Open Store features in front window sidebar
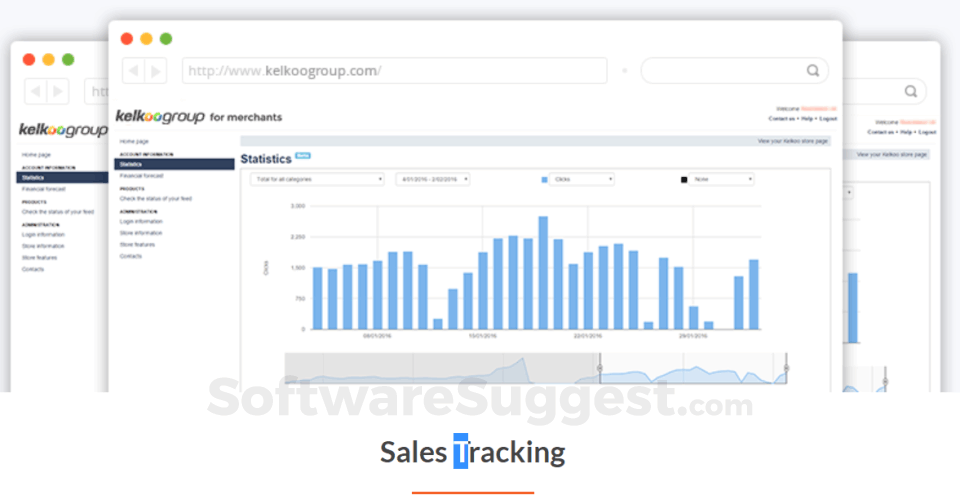The width and height of the screenshot is (960, 495). (x=137, y=244)
